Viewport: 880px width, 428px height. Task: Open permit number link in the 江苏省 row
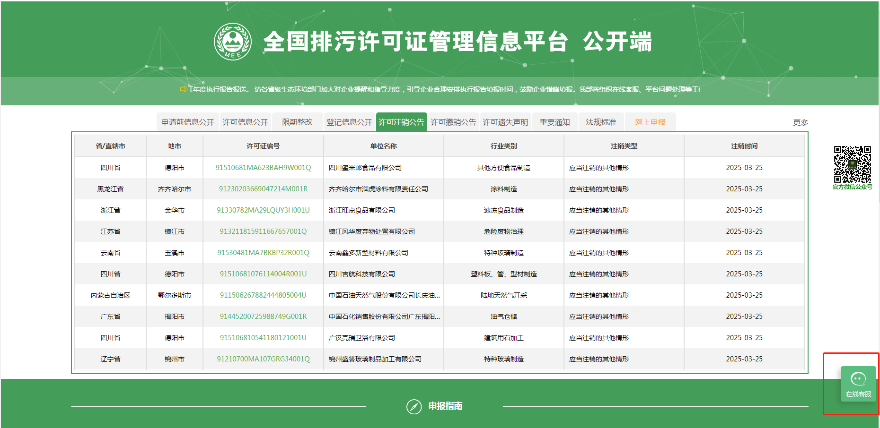pyautogui.click(x=263, y=231)
